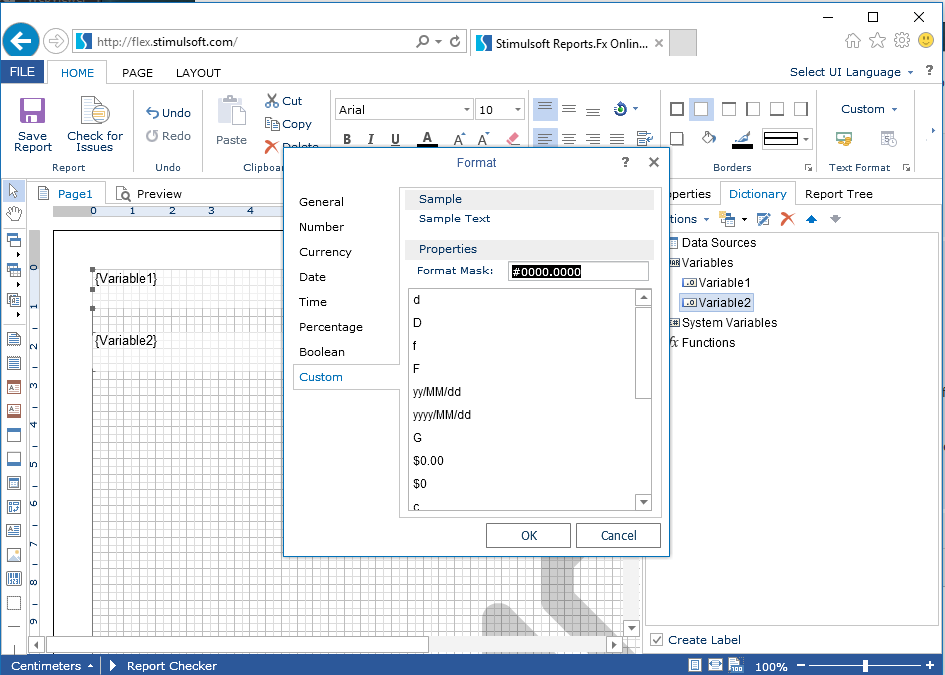Toggle italic text formatting
Screen dimensions: 945x675
click(371, 140)
